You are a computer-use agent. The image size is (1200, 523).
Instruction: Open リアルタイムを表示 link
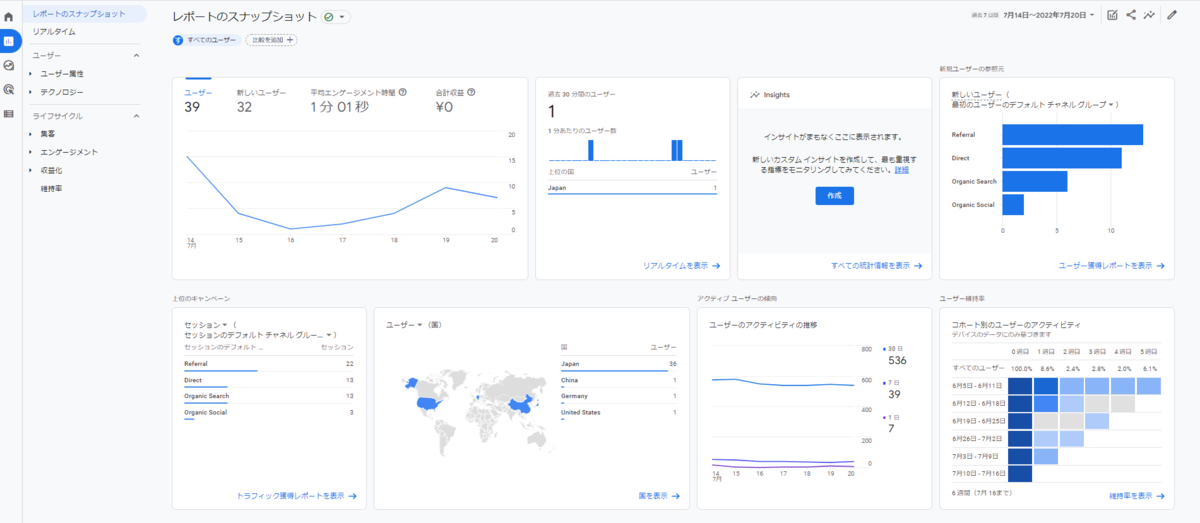pos(681,266)
